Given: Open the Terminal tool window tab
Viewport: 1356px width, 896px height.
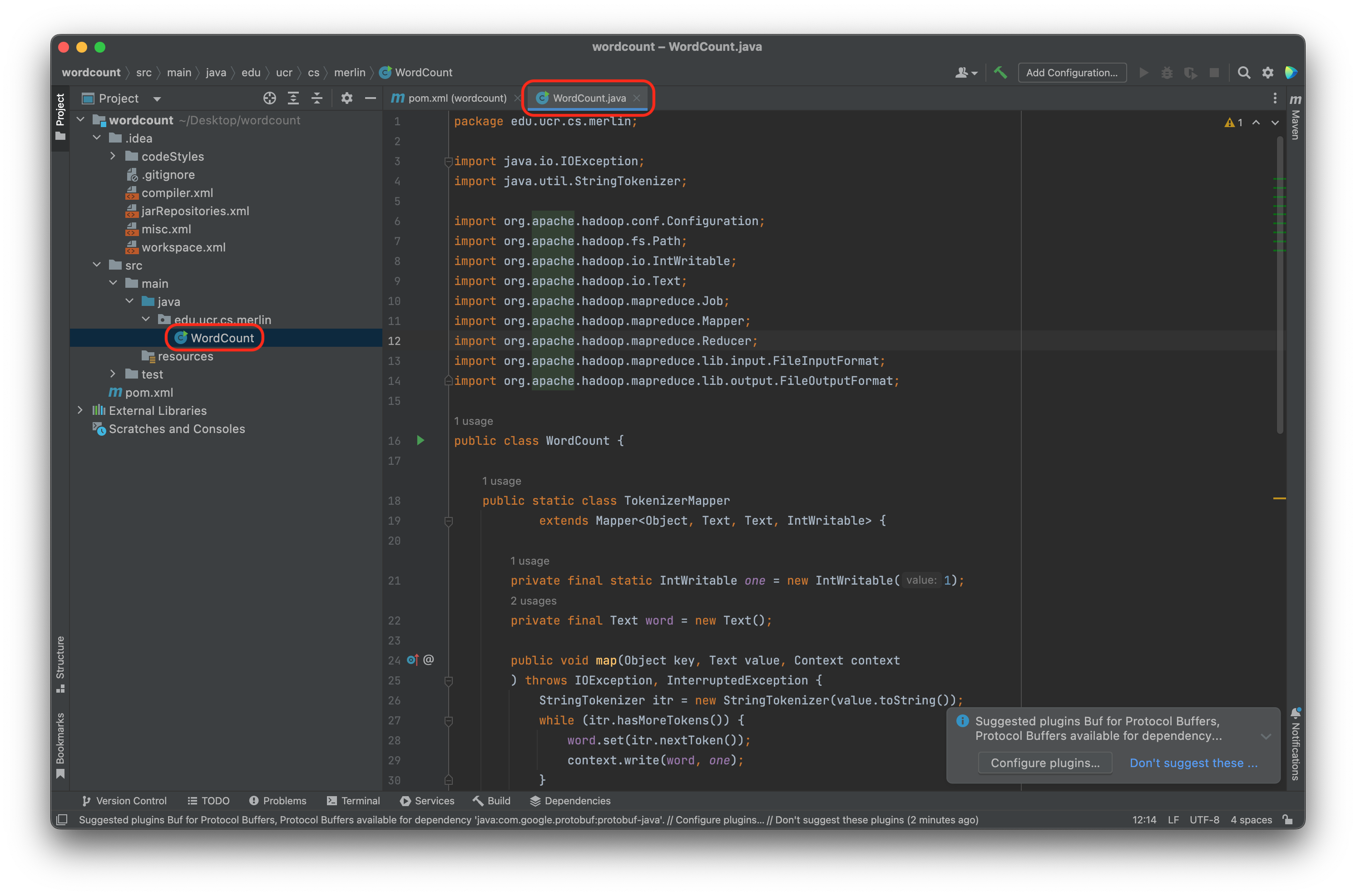Looking at the screenshot, I should point(353,801).
